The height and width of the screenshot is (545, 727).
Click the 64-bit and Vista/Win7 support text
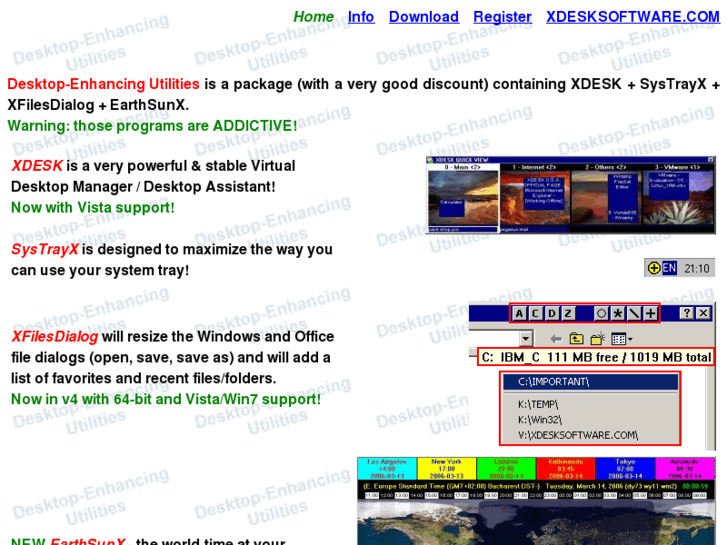pyautogui.click(x=166, y=399)
